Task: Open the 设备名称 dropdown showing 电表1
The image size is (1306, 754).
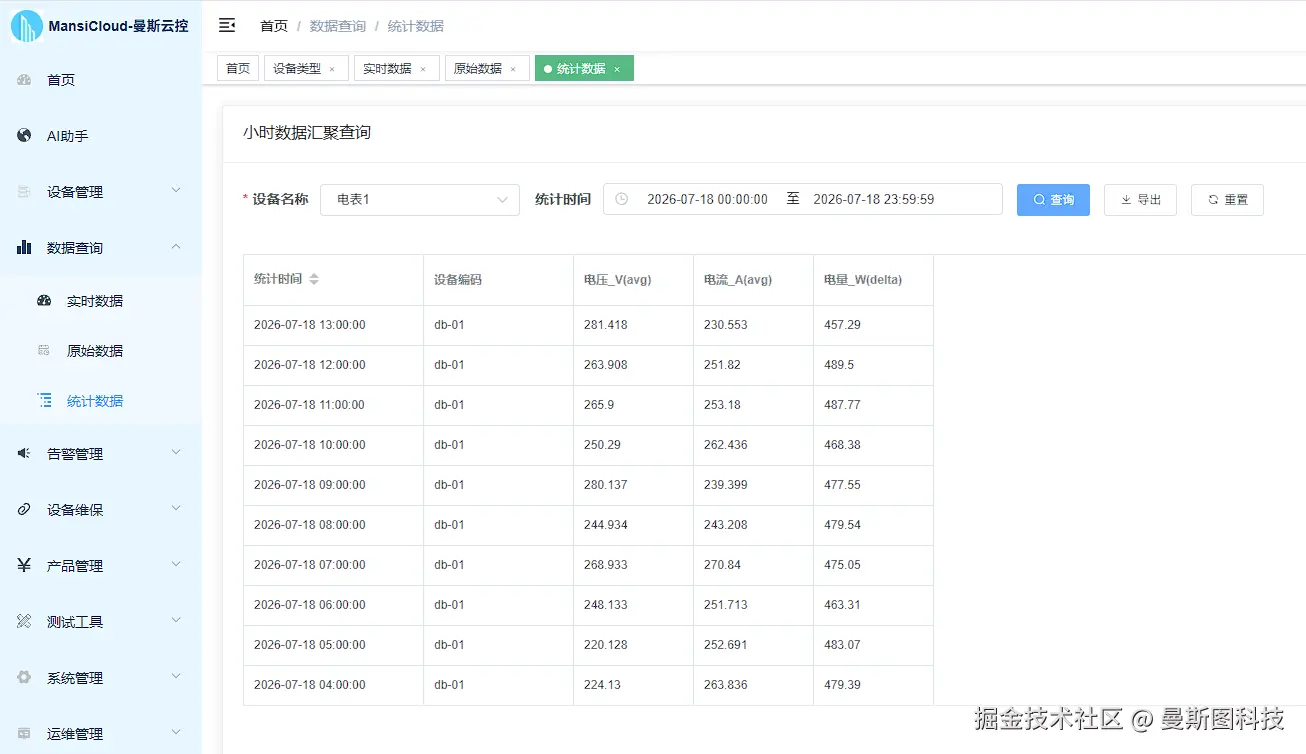Action: [420, 199]
